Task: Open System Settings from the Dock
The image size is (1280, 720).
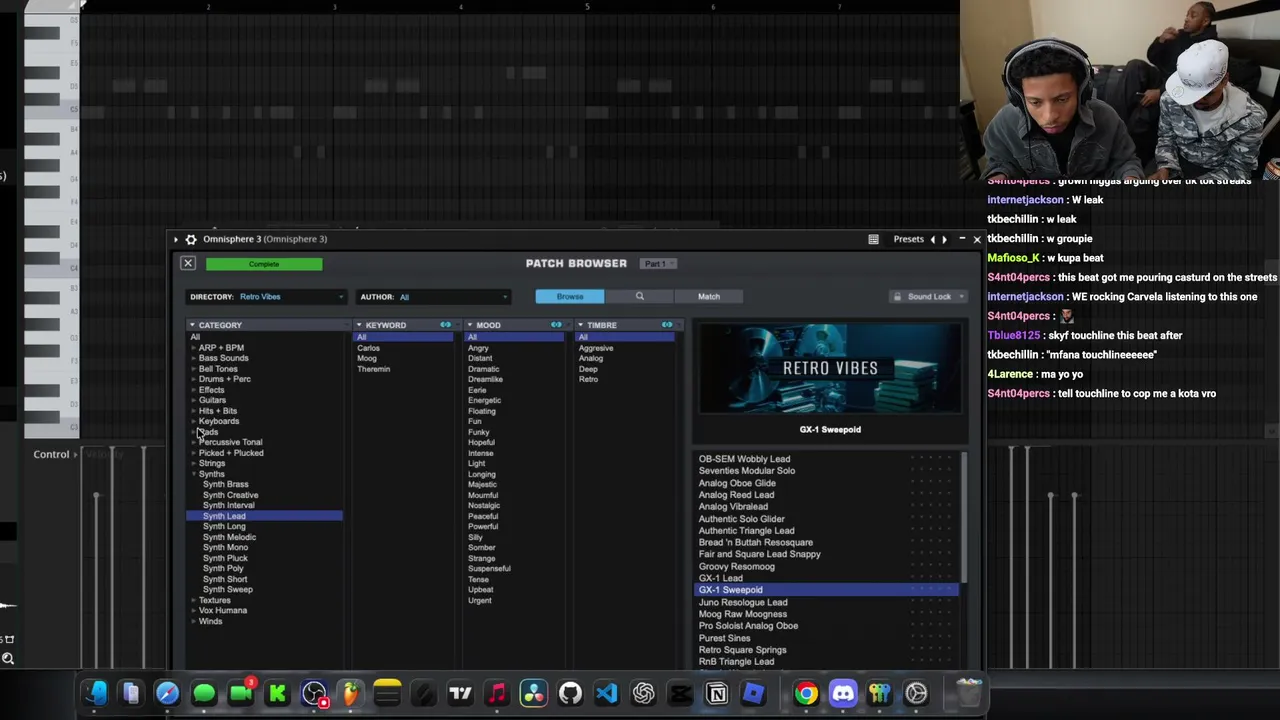Action: point(916,693)
